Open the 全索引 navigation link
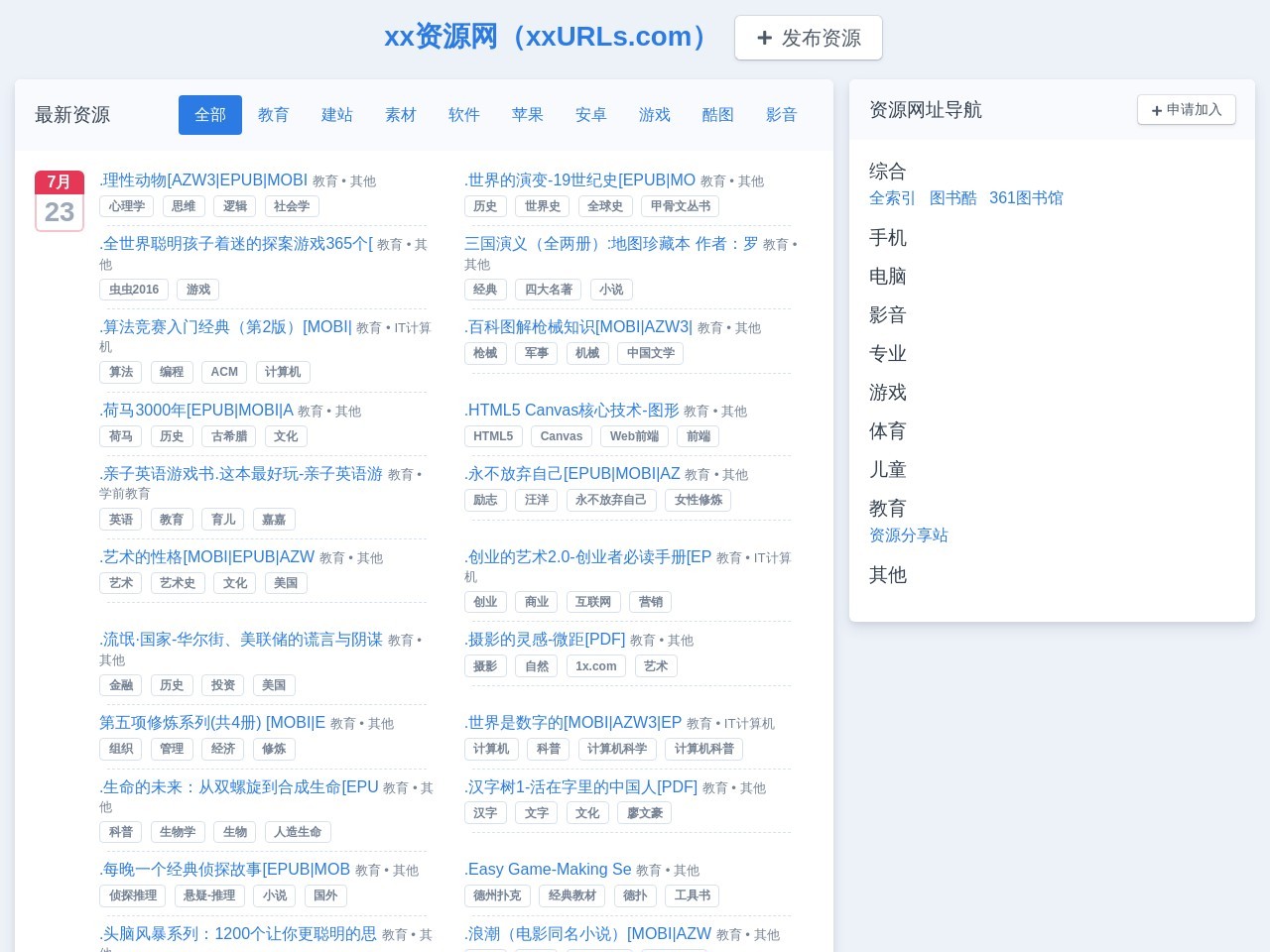Image resolution: width=1270 pixels, height=952 pixels. [x=892, y=198]
